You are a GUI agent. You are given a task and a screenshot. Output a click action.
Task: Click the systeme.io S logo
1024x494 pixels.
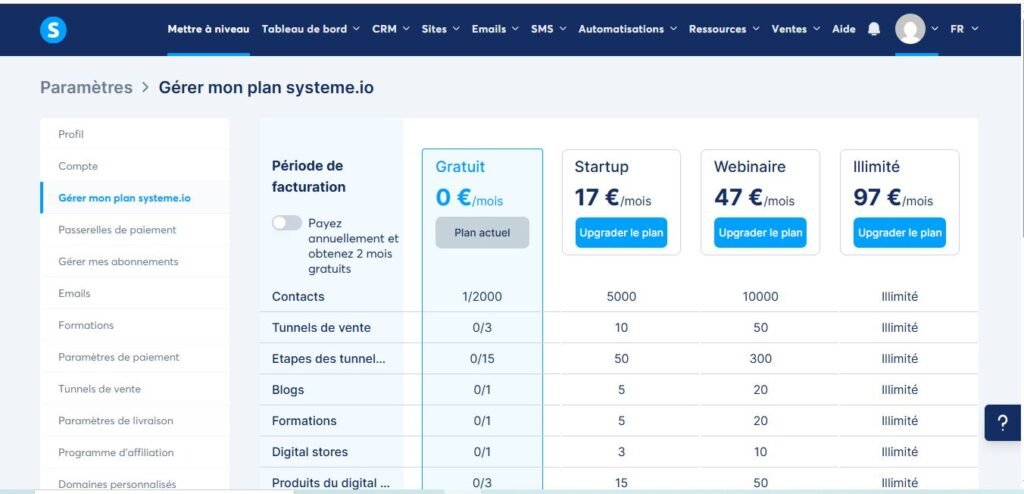(x=53, y=29)
